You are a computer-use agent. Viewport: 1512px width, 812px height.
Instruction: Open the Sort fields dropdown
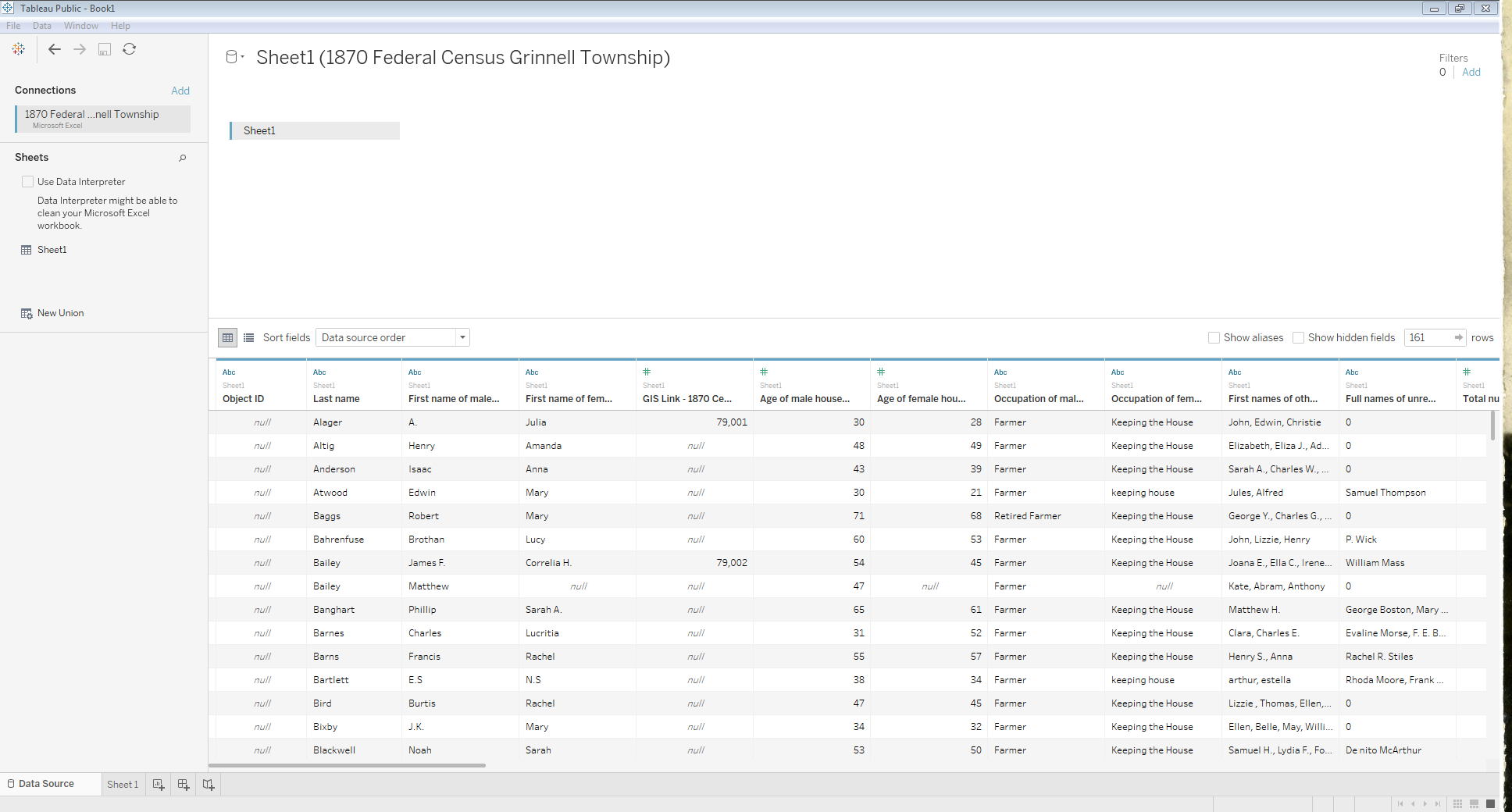point(392,337)
